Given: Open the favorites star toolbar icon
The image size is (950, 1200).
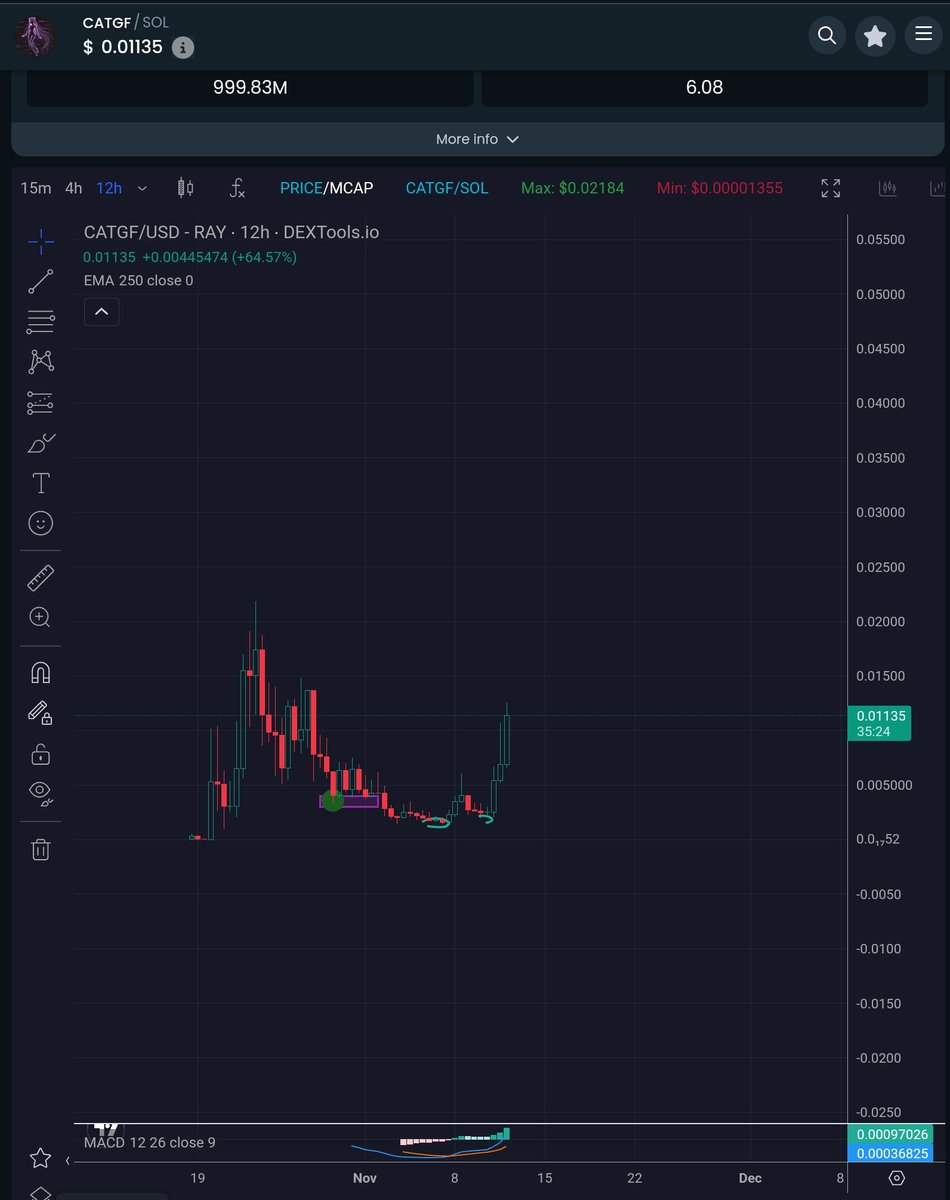Looking at the screenshot, I should pyautogui.click(x=41, y=1158).
